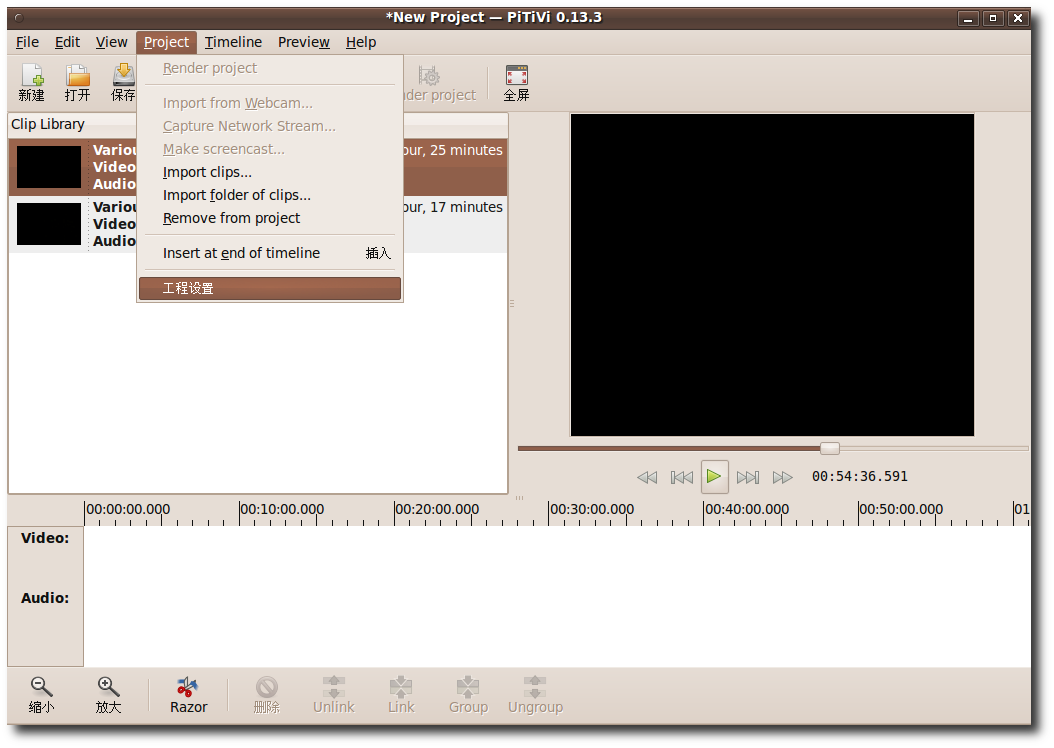Click first clip's '25 minutes' duration text
This screenshot has width=1054, height=748.
[x=466, y=150]
